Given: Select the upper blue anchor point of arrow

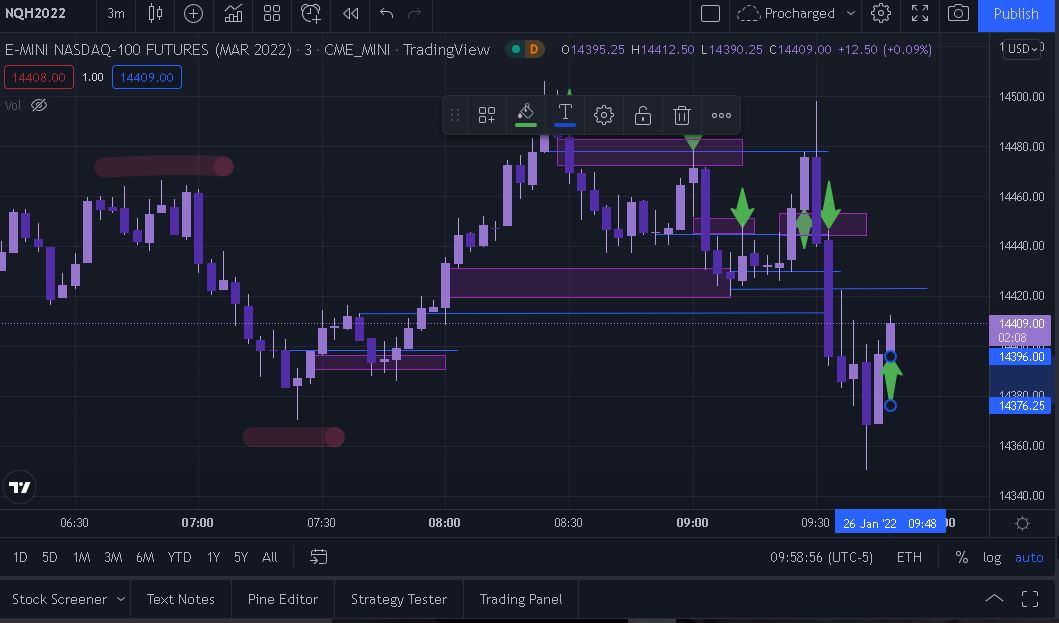Looking at the screenshot, I should pyautogui.click(x=890, y=356).
